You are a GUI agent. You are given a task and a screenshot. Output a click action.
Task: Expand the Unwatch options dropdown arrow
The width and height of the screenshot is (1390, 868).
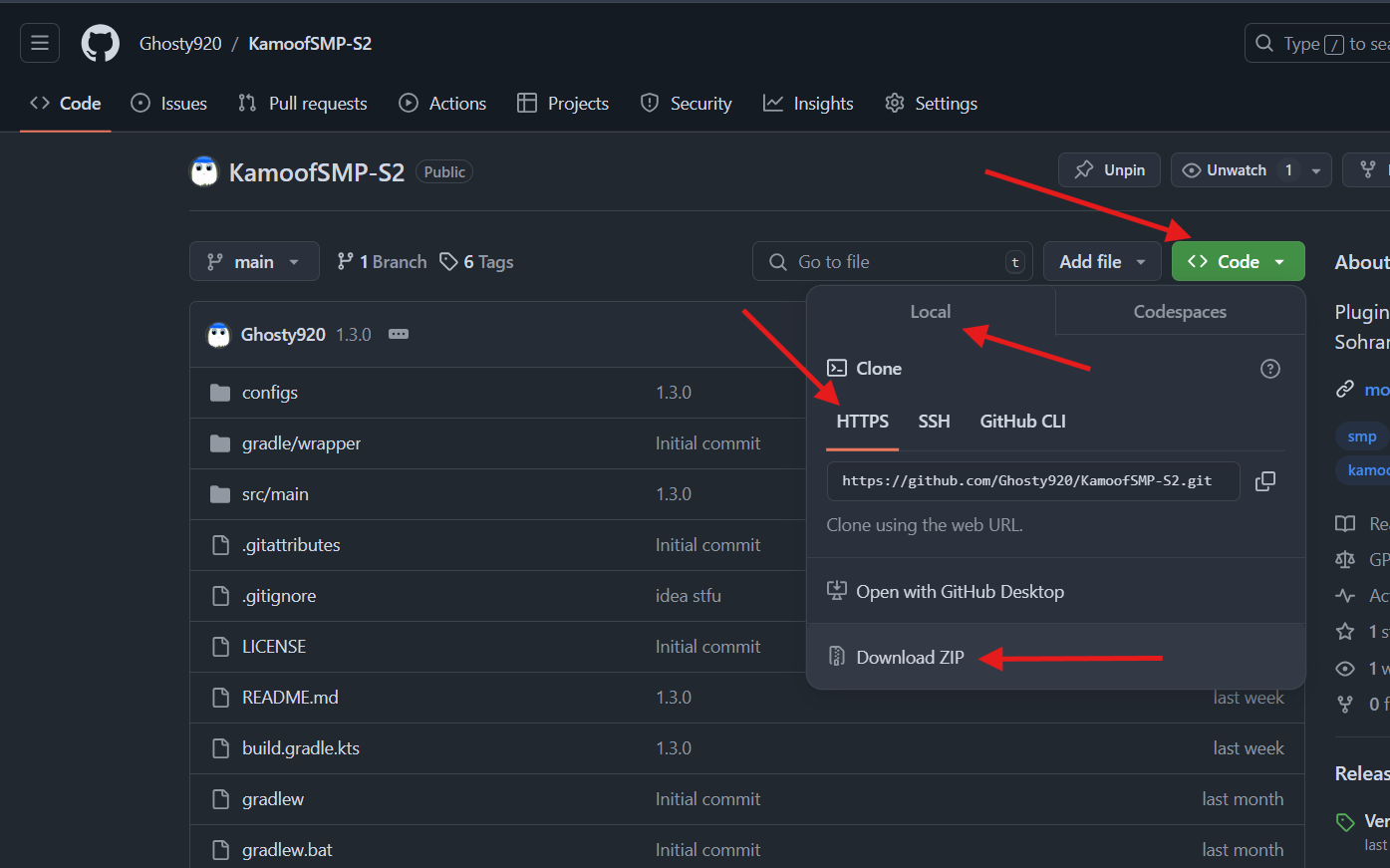click(1316, 170)
